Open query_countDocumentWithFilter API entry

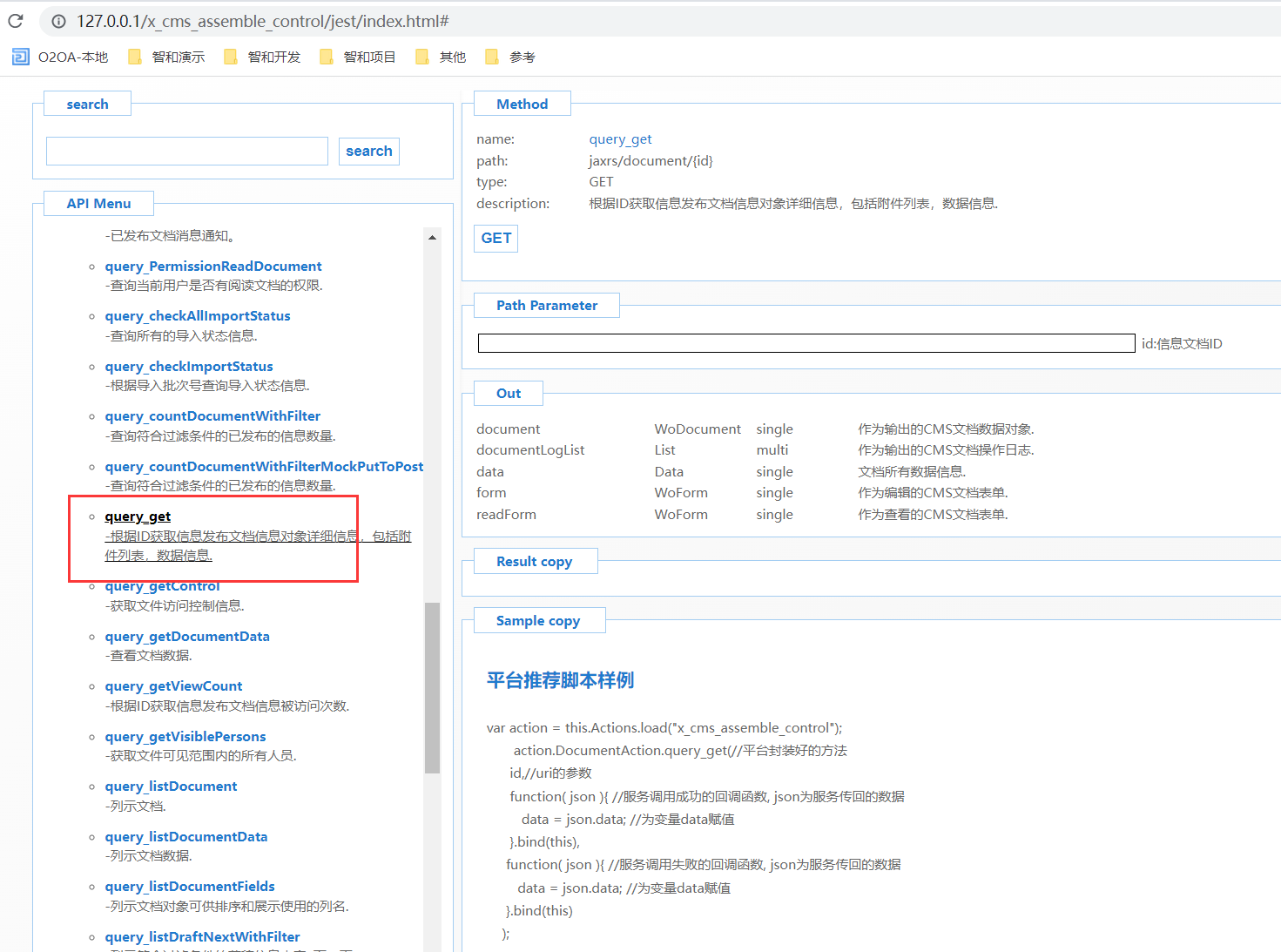tap(212, 416)
